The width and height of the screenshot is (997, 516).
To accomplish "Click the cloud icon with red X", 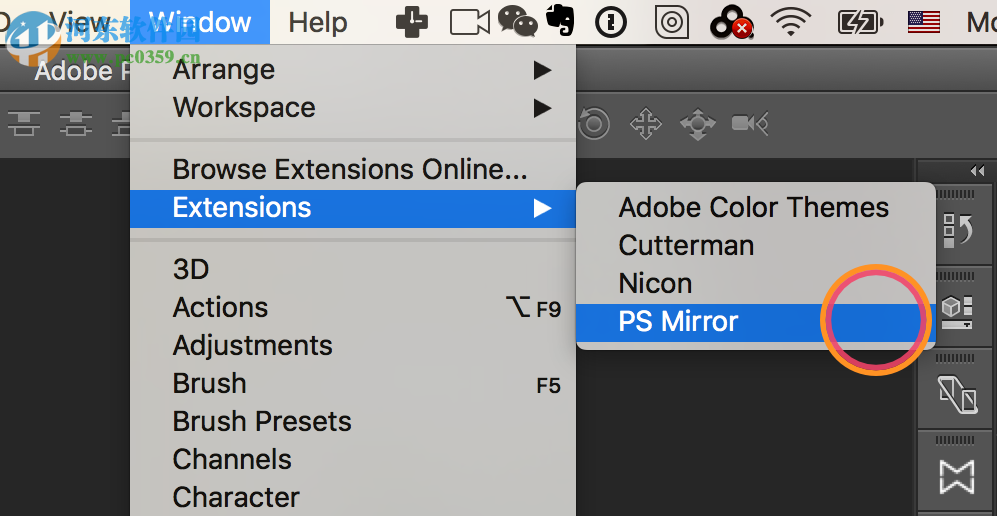I will click(731, 23).
